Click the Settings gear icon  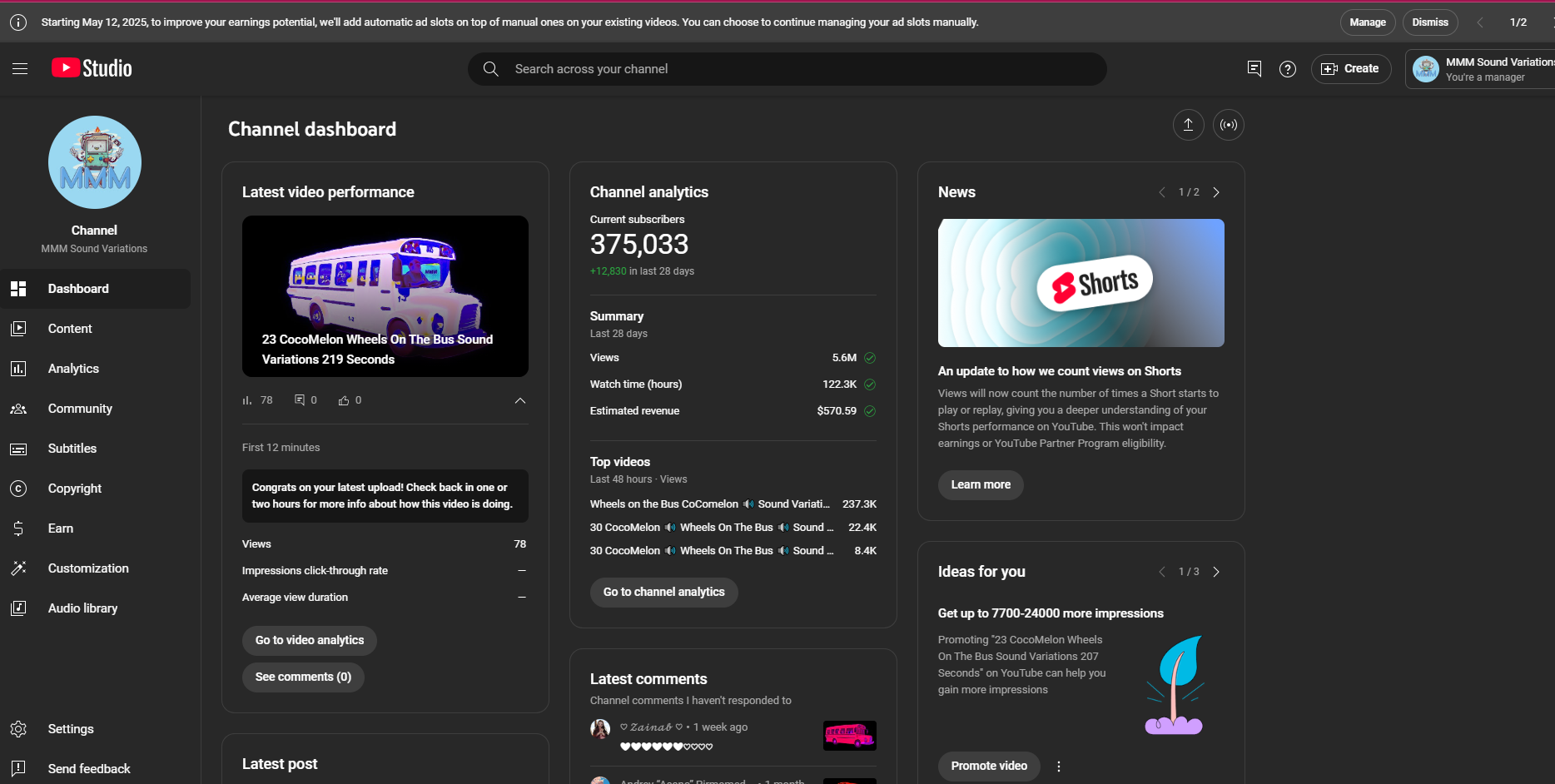18,729
